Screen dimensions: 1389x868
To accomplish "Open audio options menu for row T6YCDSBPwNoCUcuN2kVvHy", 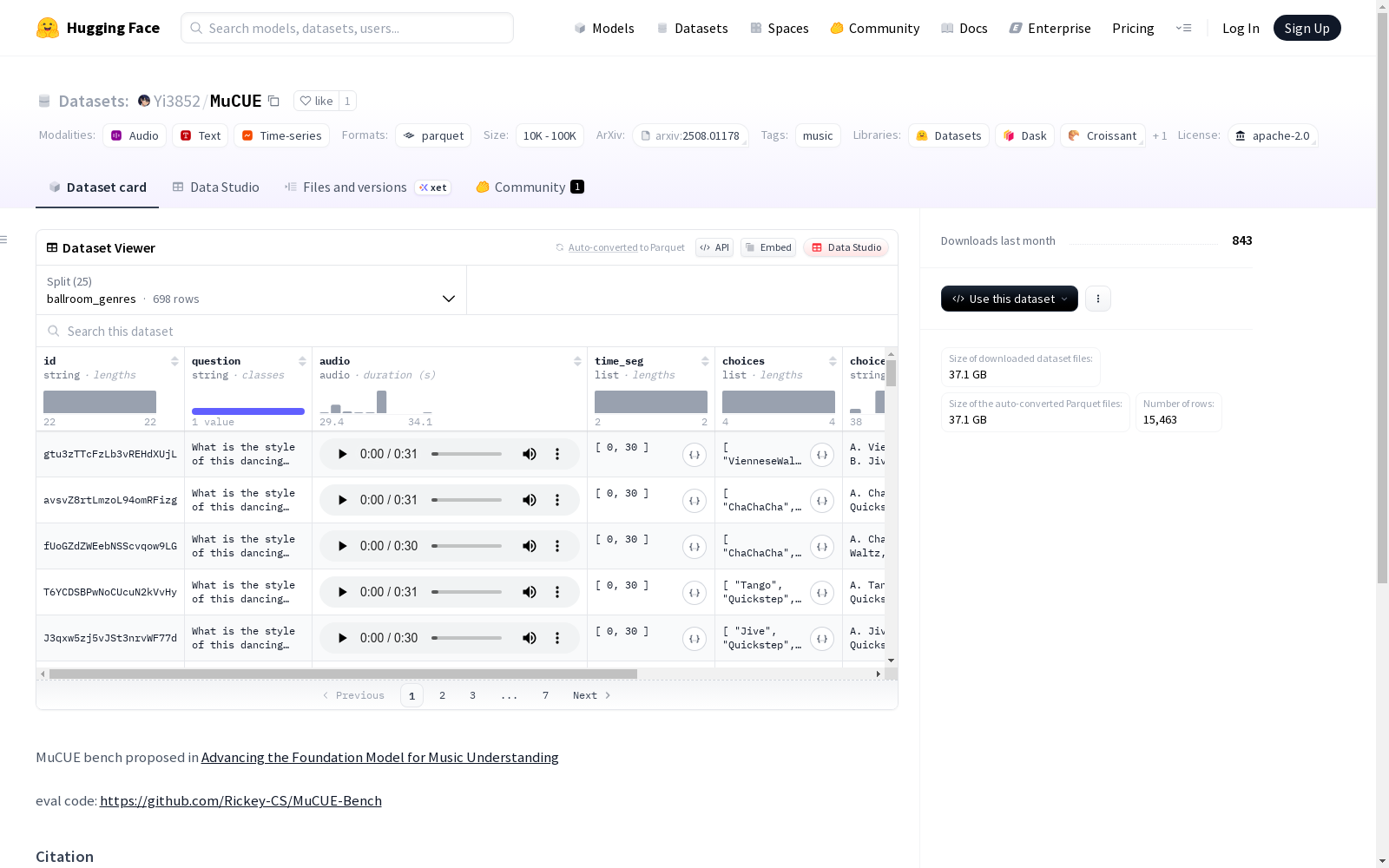I will [x=557, y=592].
